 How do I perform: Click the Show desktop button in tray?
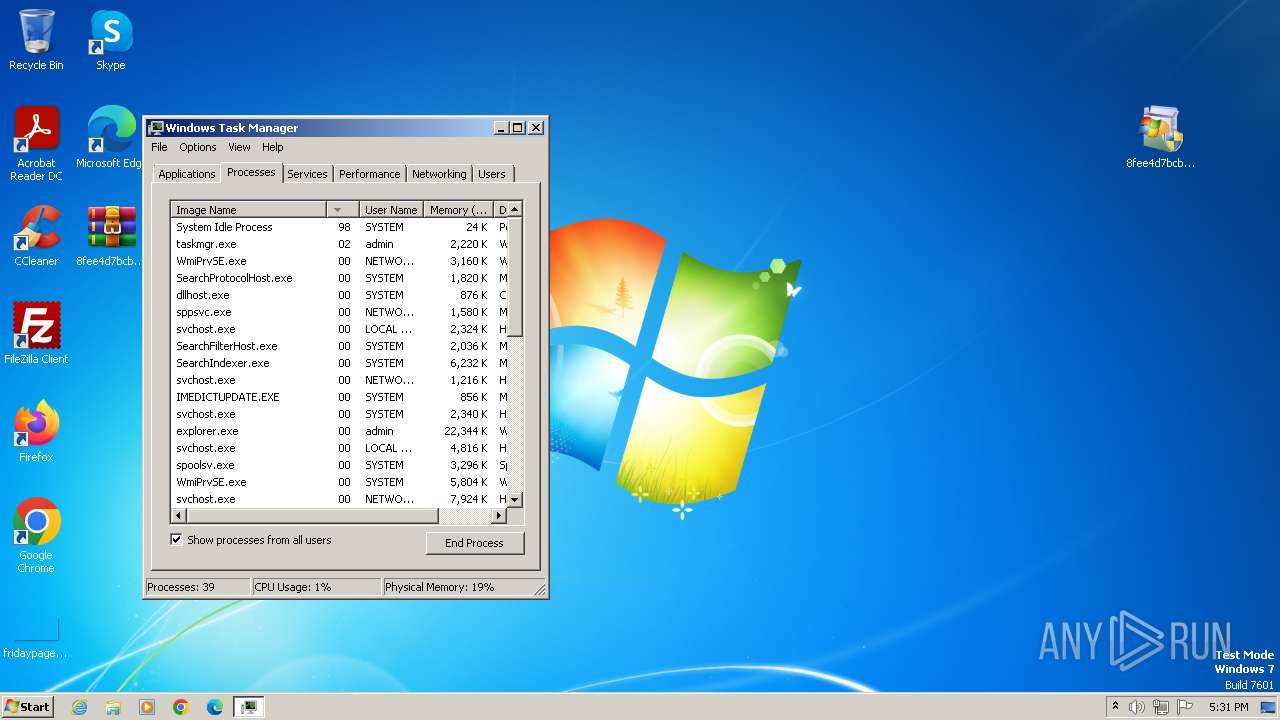click(x=1269, y=707)
